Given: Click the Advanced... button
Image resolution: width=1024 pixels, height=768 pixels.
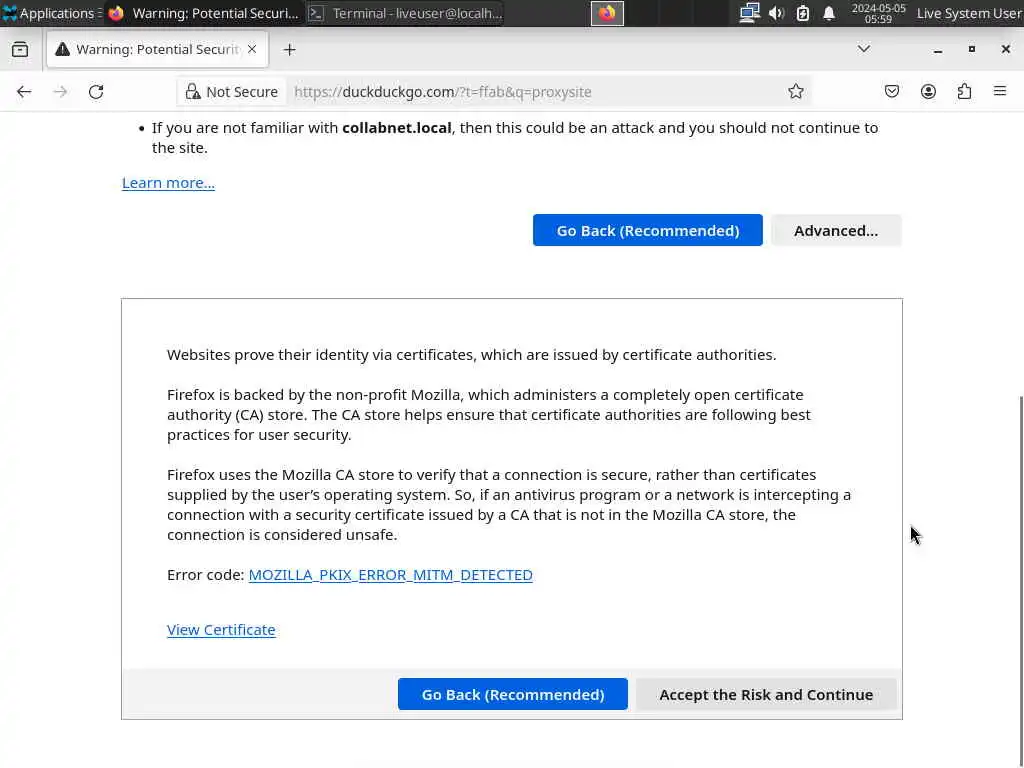Looking at the screenshot, I should pyautogui.click(x=836, y=231).
